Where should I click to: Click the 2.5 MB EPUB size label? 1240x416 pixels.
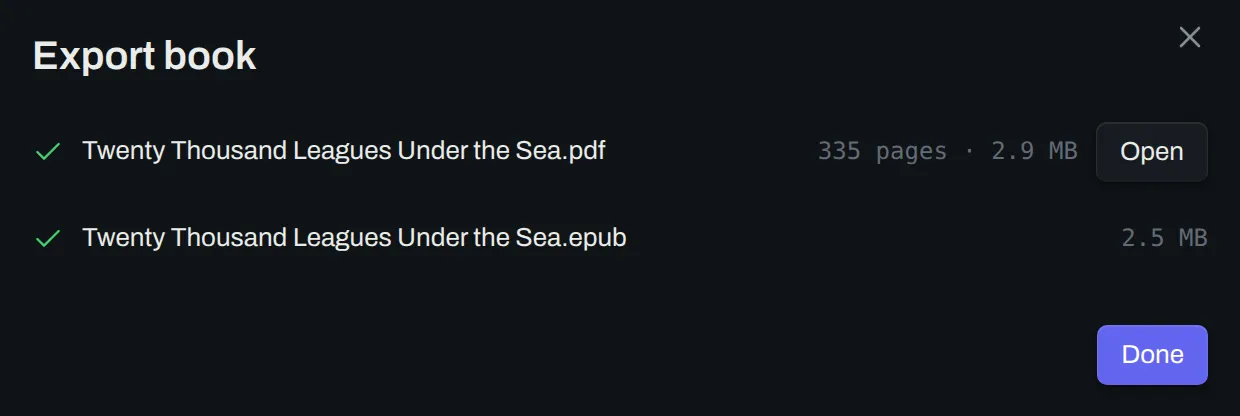[x=1164, y=238]
